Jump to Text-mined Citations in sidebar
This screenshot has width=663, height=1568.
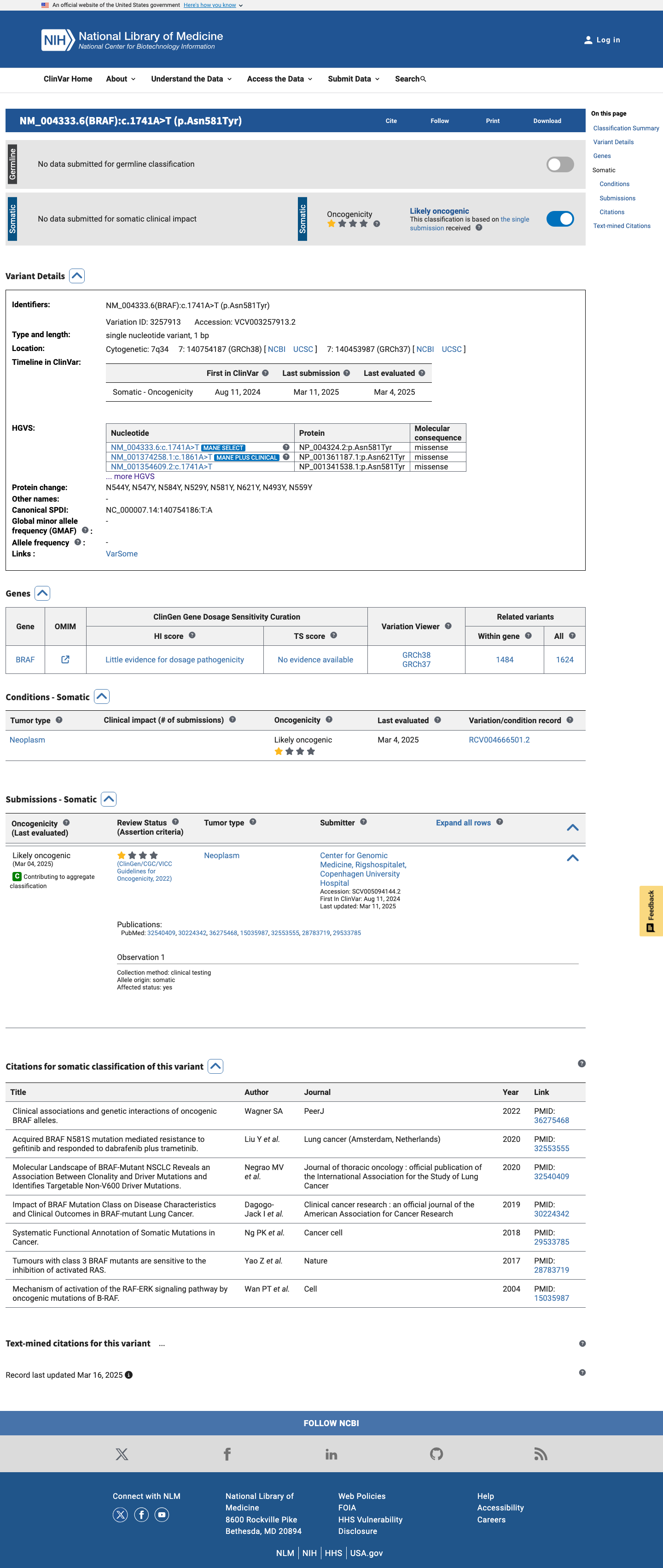click(622, 226)
